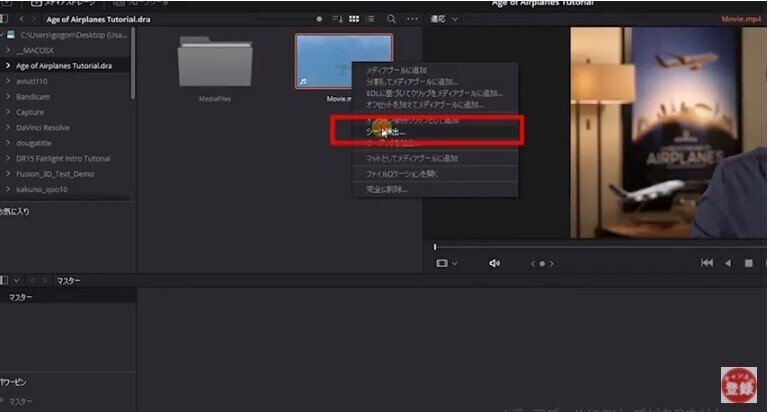Click the お気に入り favorites header
The width and height of the screenshot is (769, 412).
[15, 211]
